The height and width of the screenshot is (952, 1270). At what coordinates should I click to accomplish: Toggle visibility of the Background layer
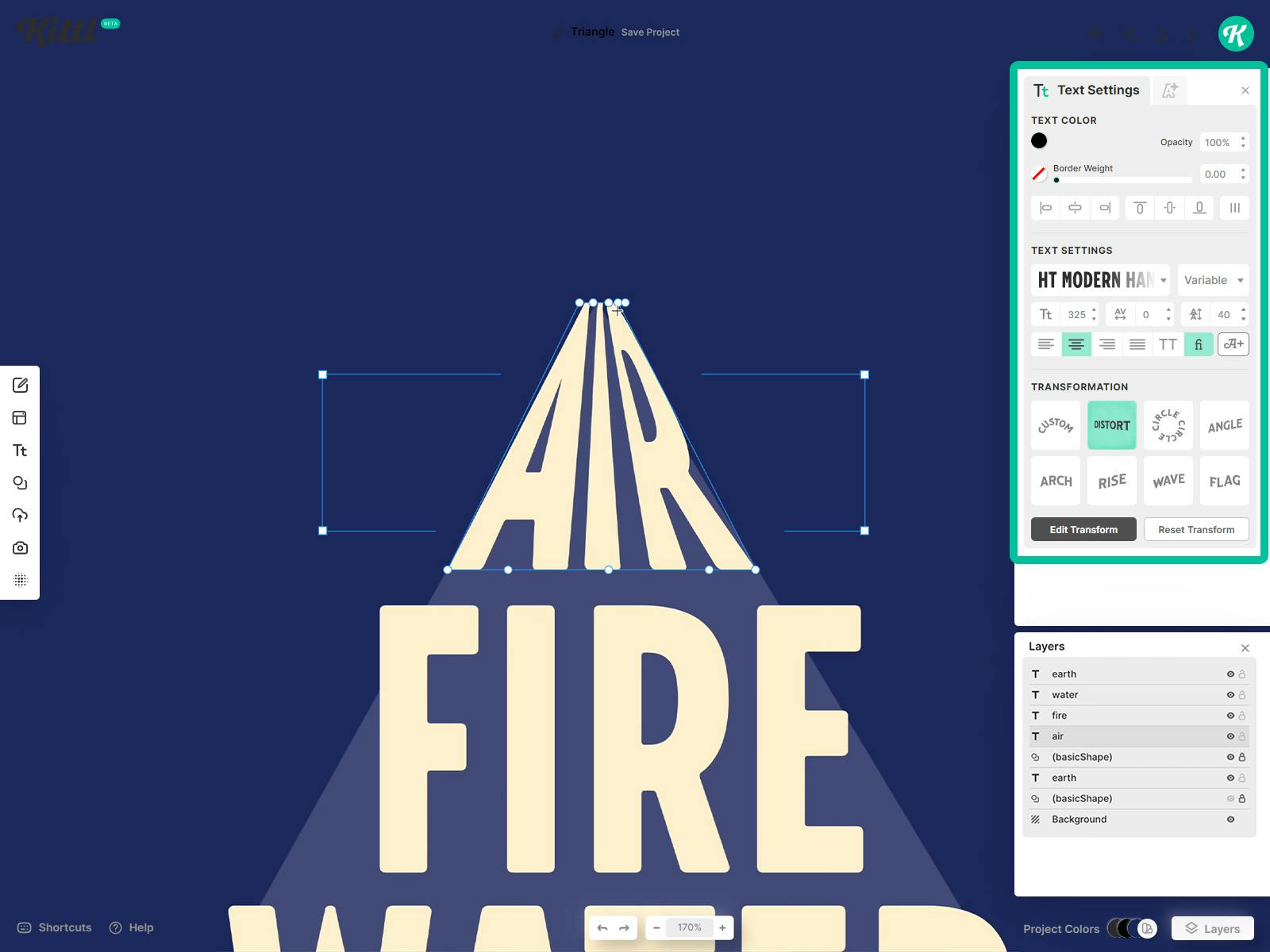coord(1229,819)
